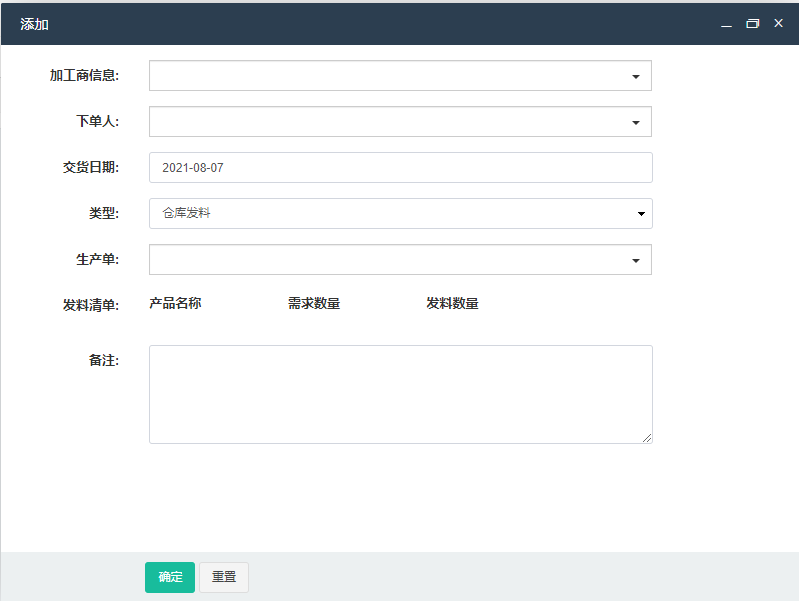Close the 添加 dialog
Image resolution: width=799 pixels, height=601 pixels.
click(x=778, y=23)
